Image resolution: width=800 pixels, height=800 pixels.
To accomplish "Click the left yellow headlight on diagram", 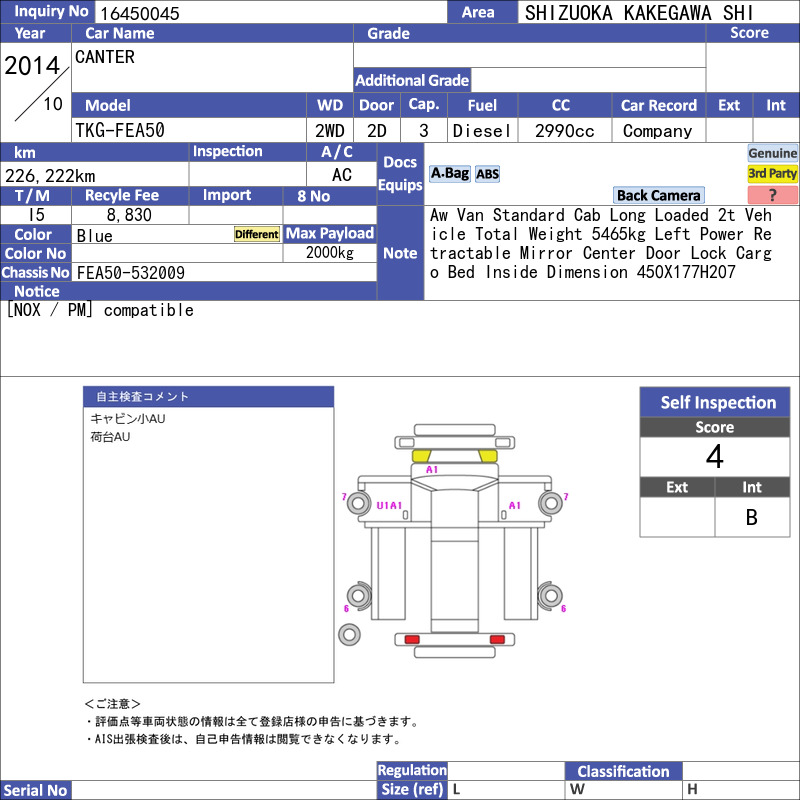I will [x=421, y=456].
